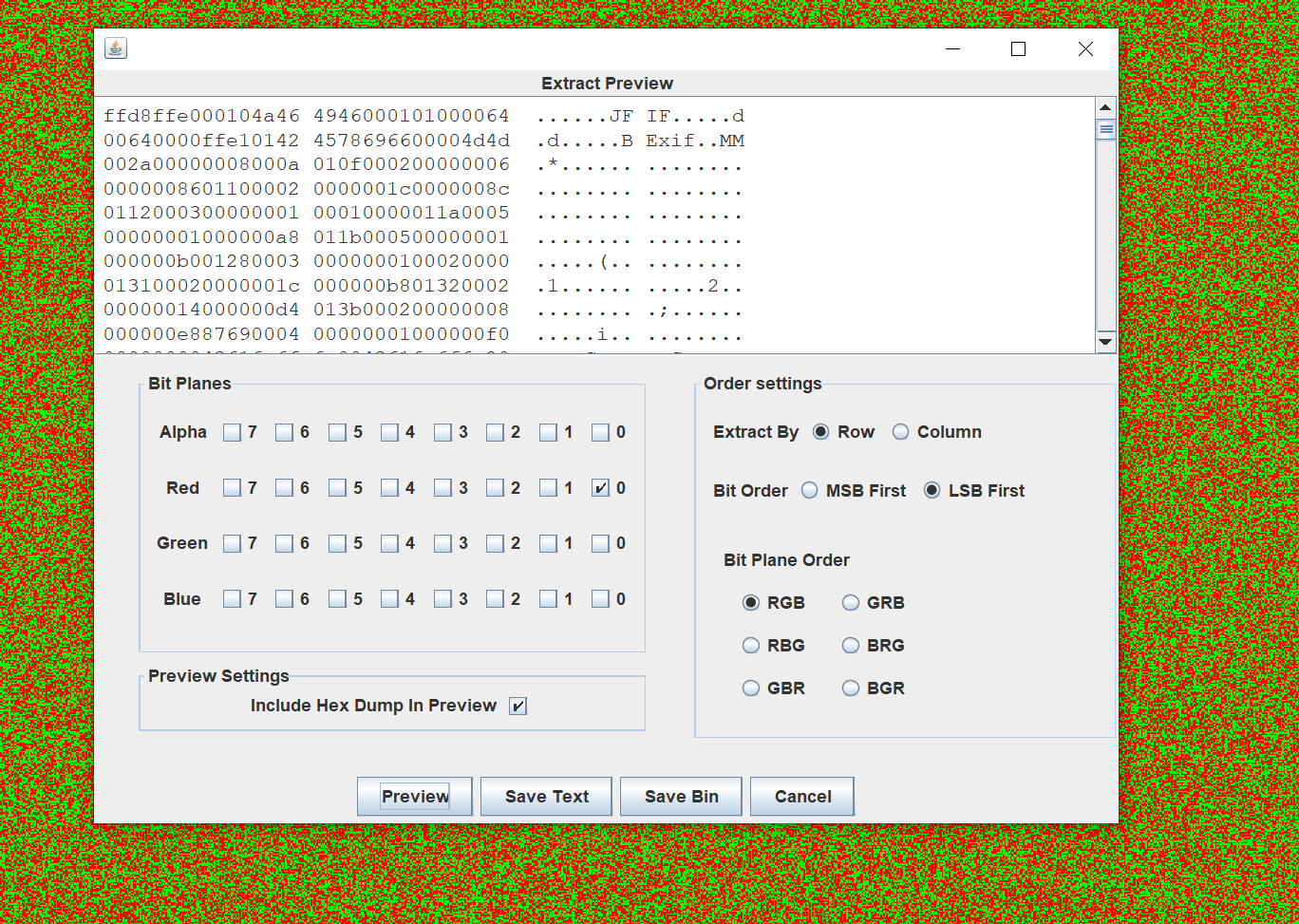Click hex value 002a00000008000a

201,165
